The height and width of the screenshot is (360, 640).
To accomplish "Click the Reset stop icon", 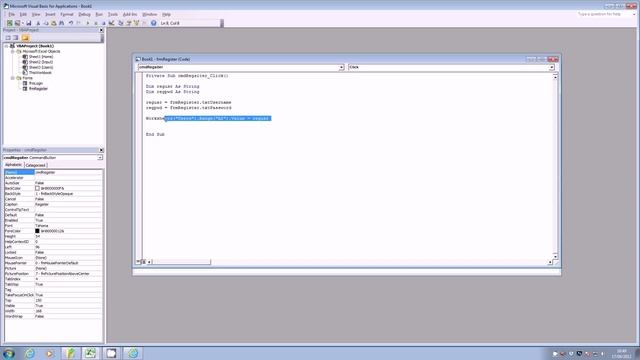I will (103, 23).
